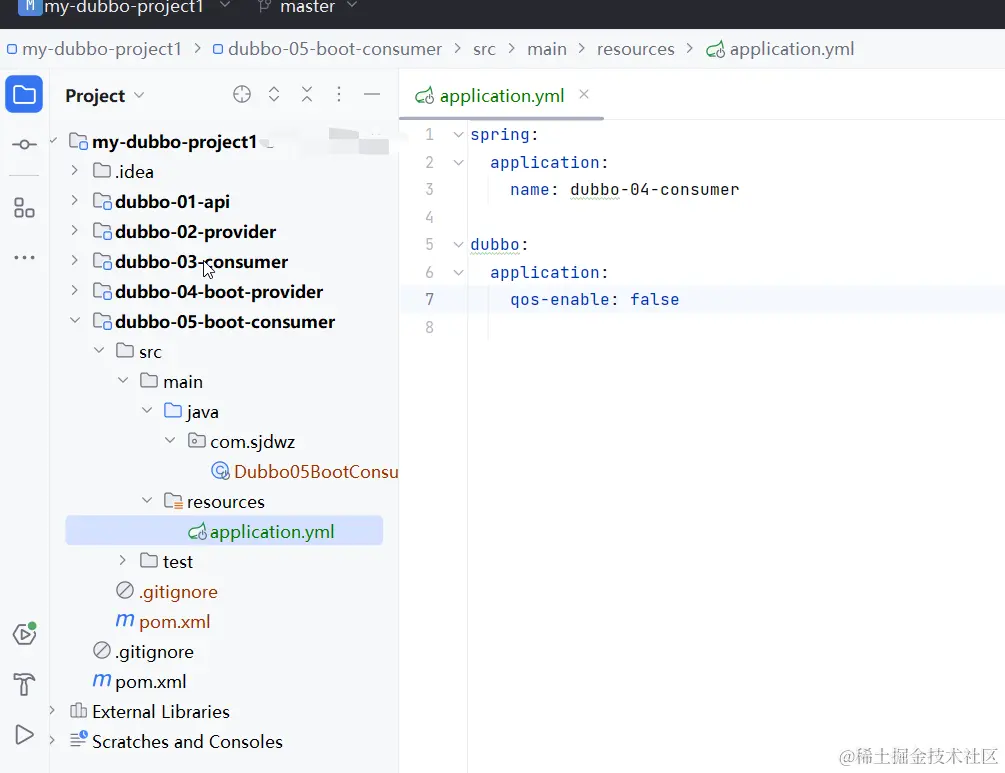Image resolution: width=1005 pixels, height=773 pixels.
Task: Open my-dubbo-project1 project dropdown in title bar
Action: tap(224, 6)
